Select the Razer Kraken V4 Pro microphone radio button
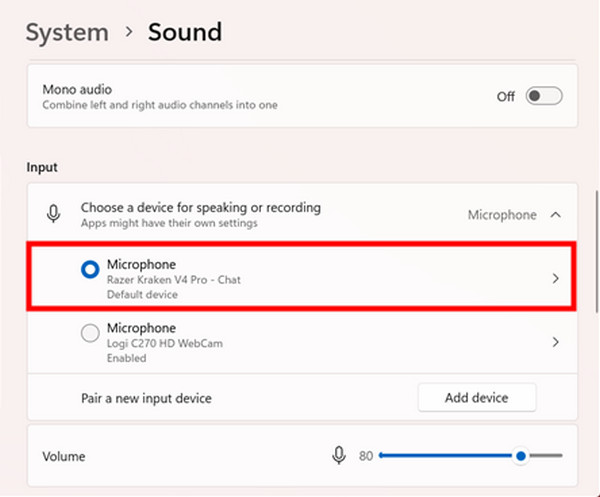The width and height of the screenshot is (600, 497). tap(90, 270)
